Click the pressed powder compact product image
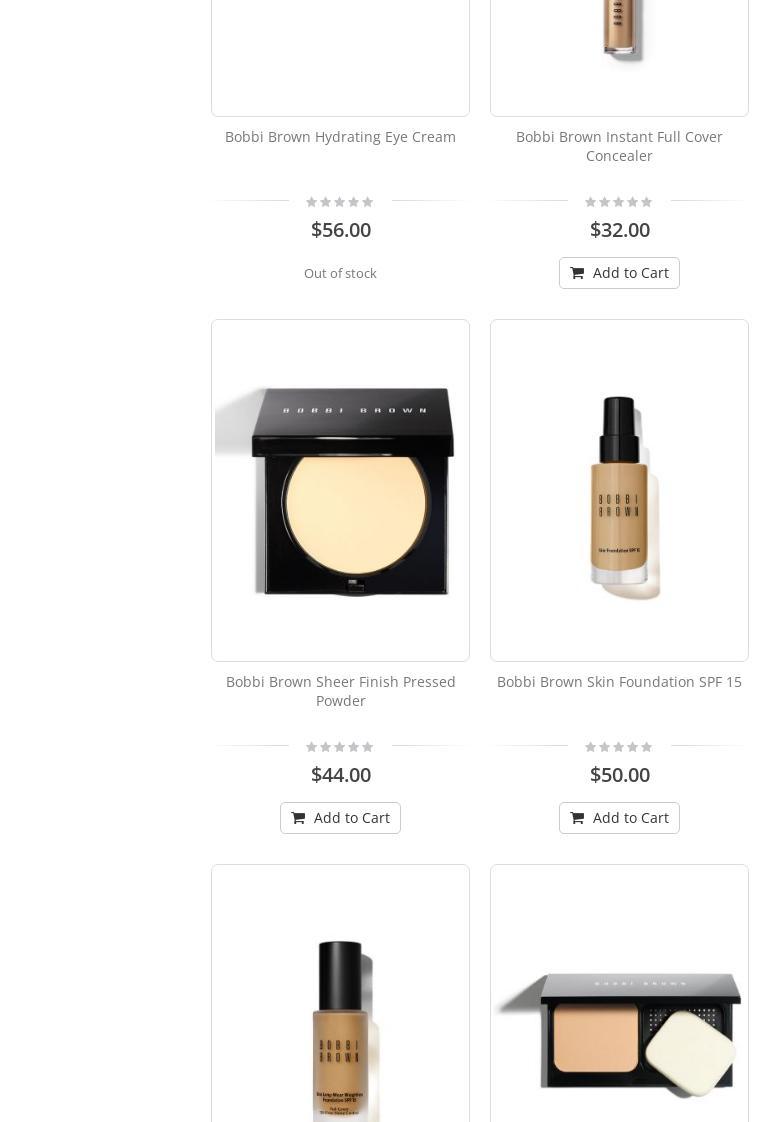The image size is (774, 1122). (341, 490)
